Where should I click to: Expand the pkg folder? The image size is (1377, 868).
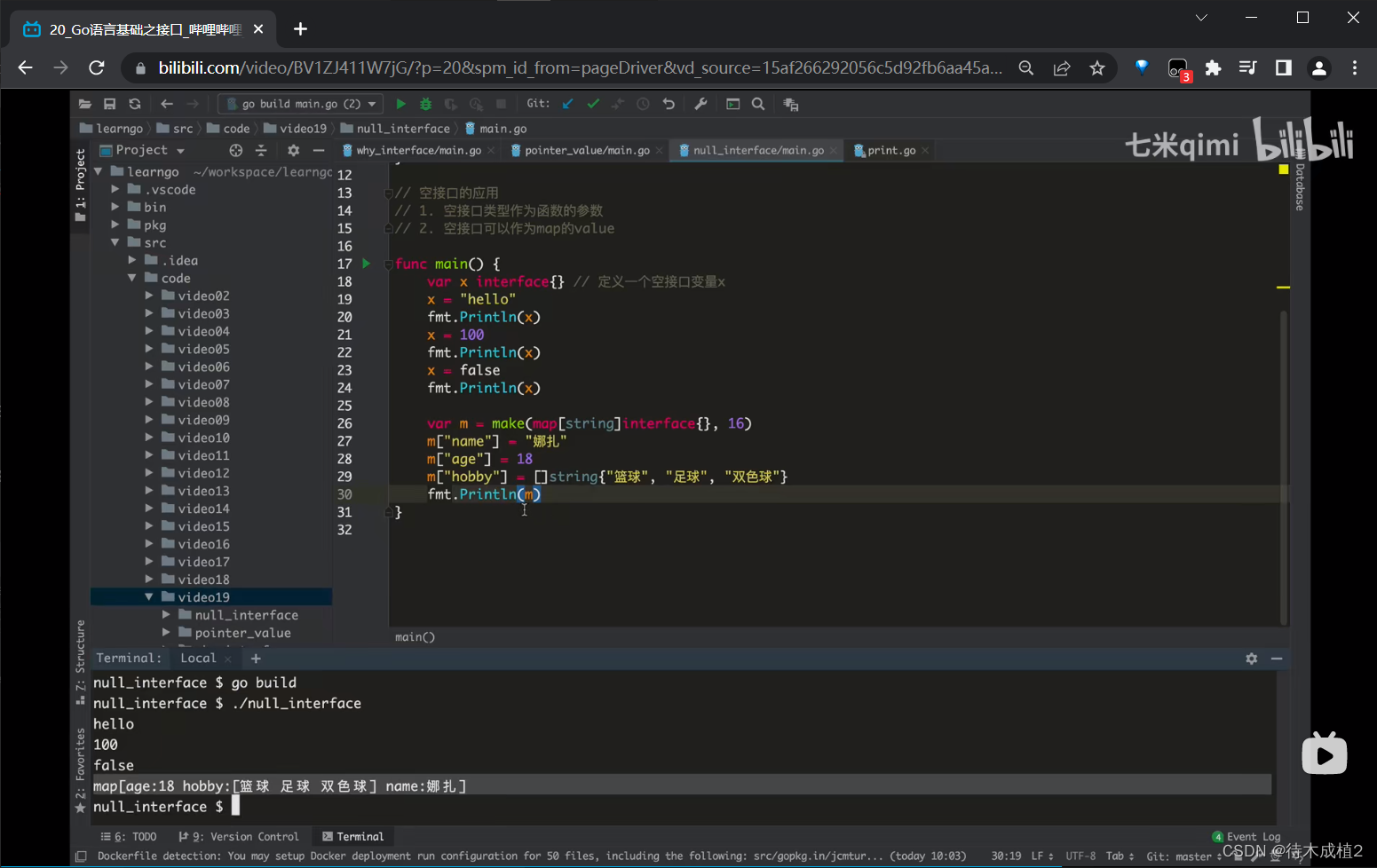tap(115, 225)
